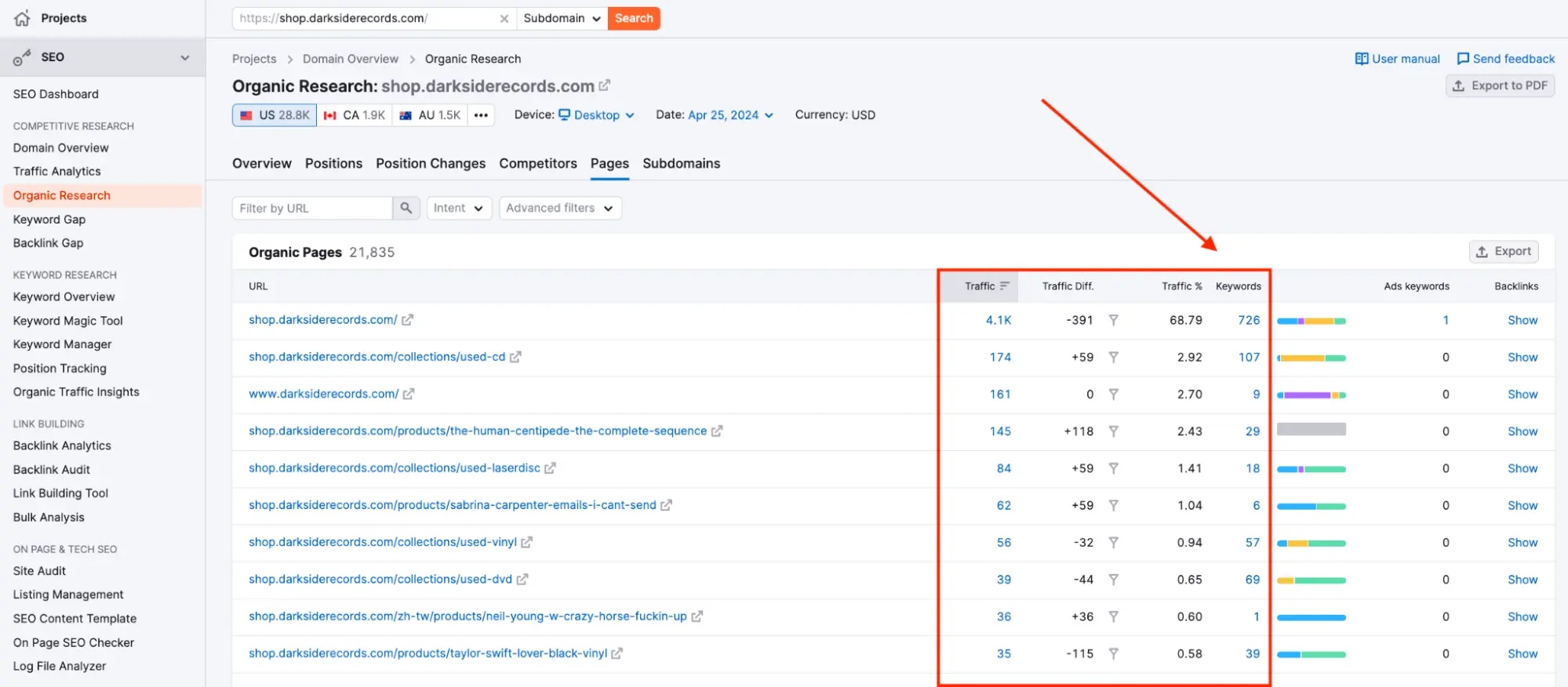The image size is (1568, 687).
Task: Click filter funnel icon in -44 traffic diff row
Action: pyautogui.click(x=1113, y=580)
